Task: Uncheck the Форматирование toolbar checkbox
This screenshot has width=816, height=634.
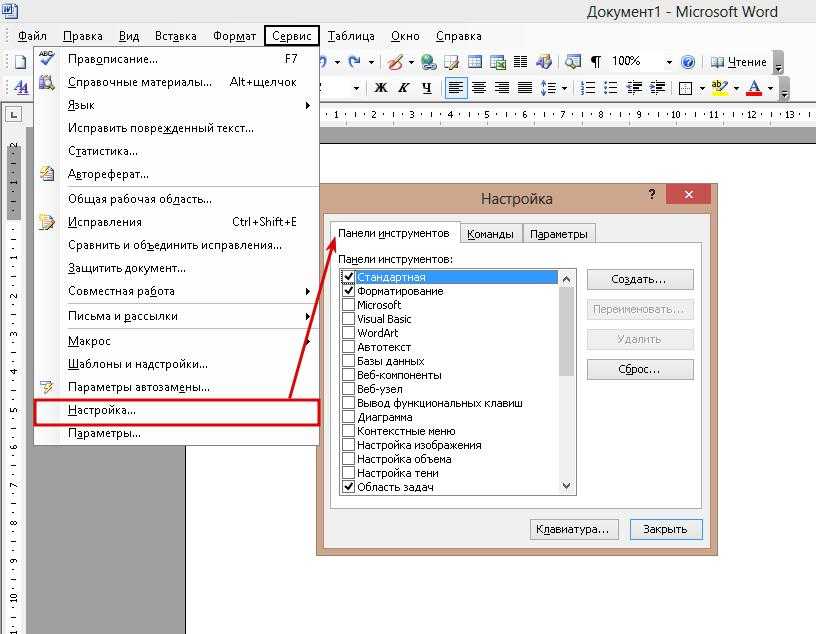Action: coord(348,291)
